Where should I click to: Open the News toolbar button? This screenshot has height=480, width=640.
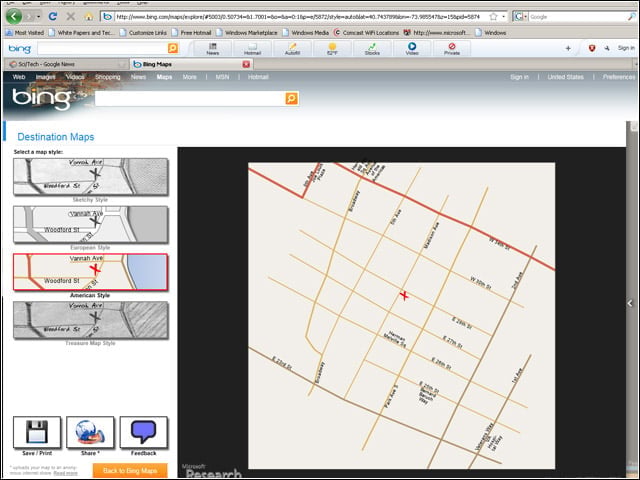point(212,49)
